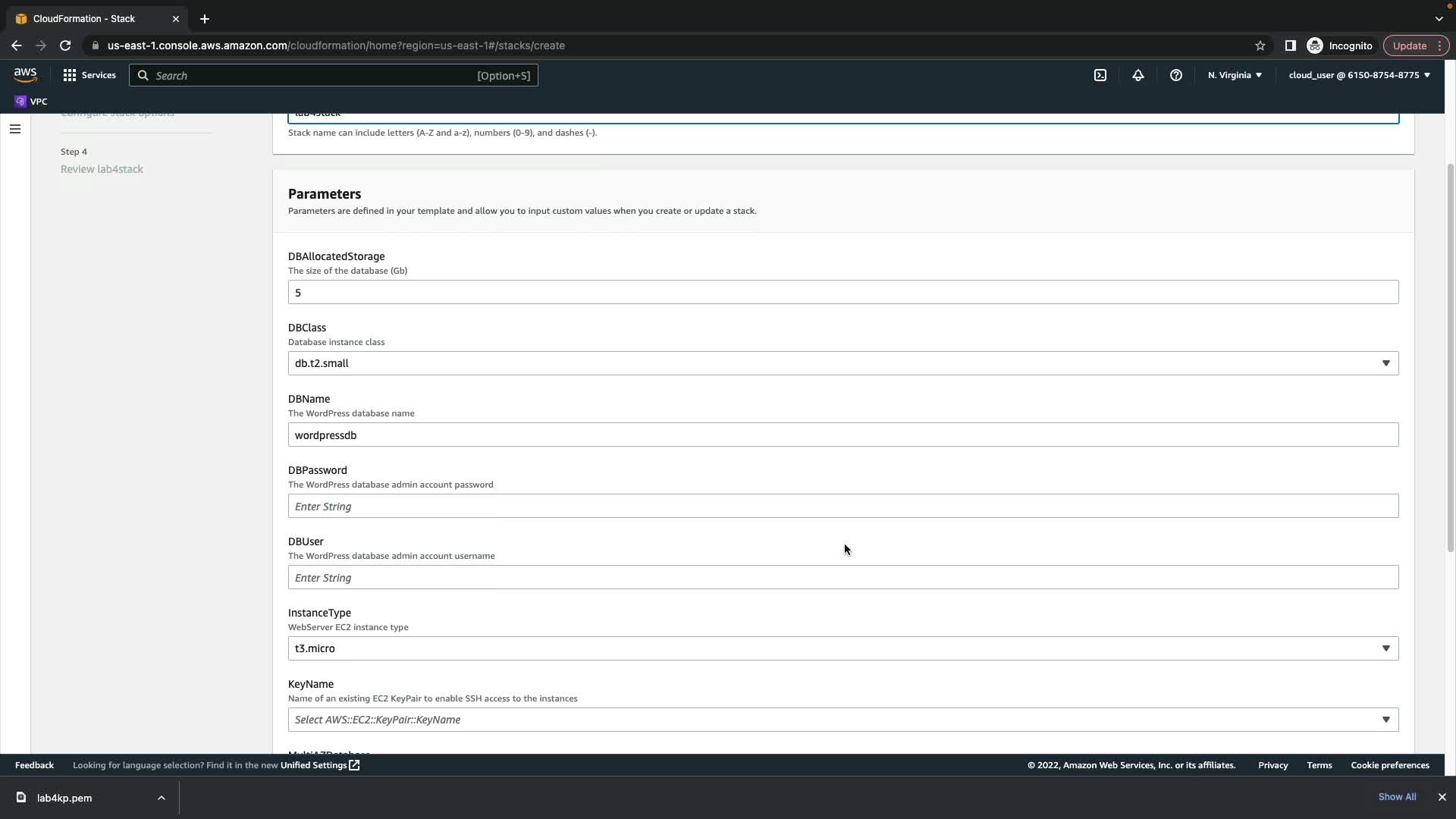
Task: Open the VPC shortcut in favorites bar
Action: [31, 102]
